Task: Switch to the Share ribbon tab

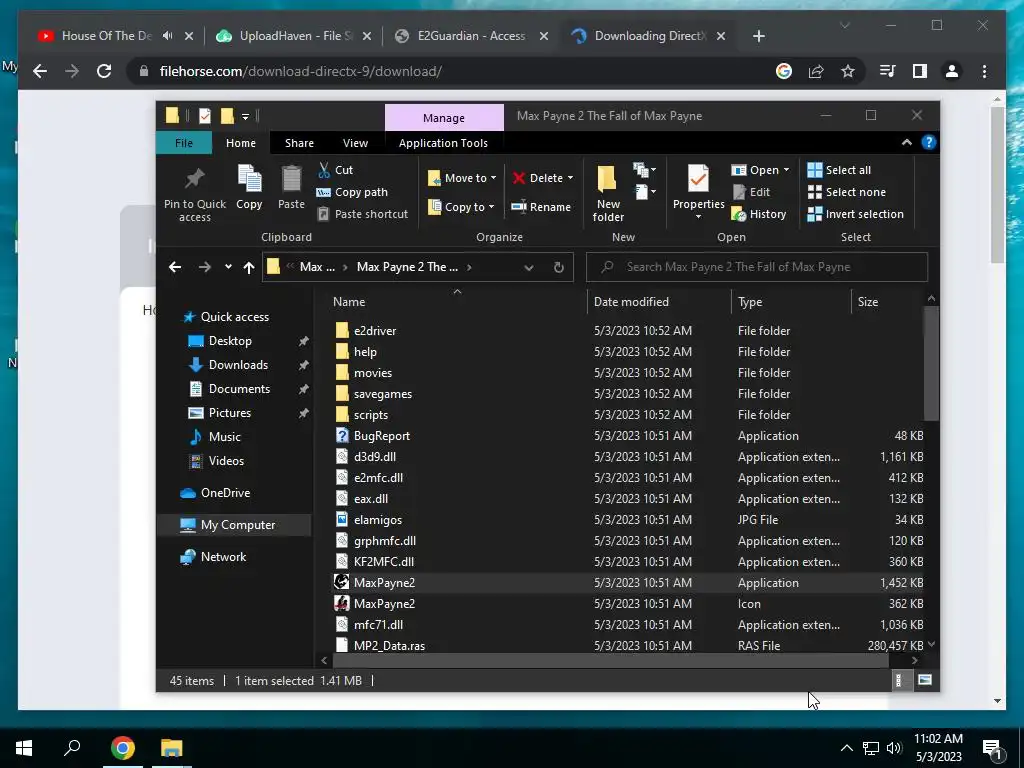Action: coord(299,143)
